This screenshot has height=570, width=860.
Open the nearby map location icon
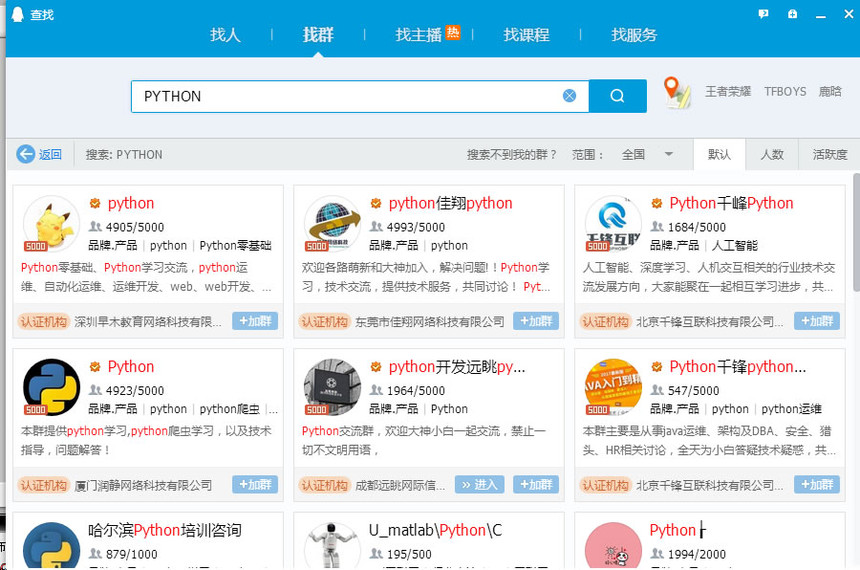tap(676, 92)
